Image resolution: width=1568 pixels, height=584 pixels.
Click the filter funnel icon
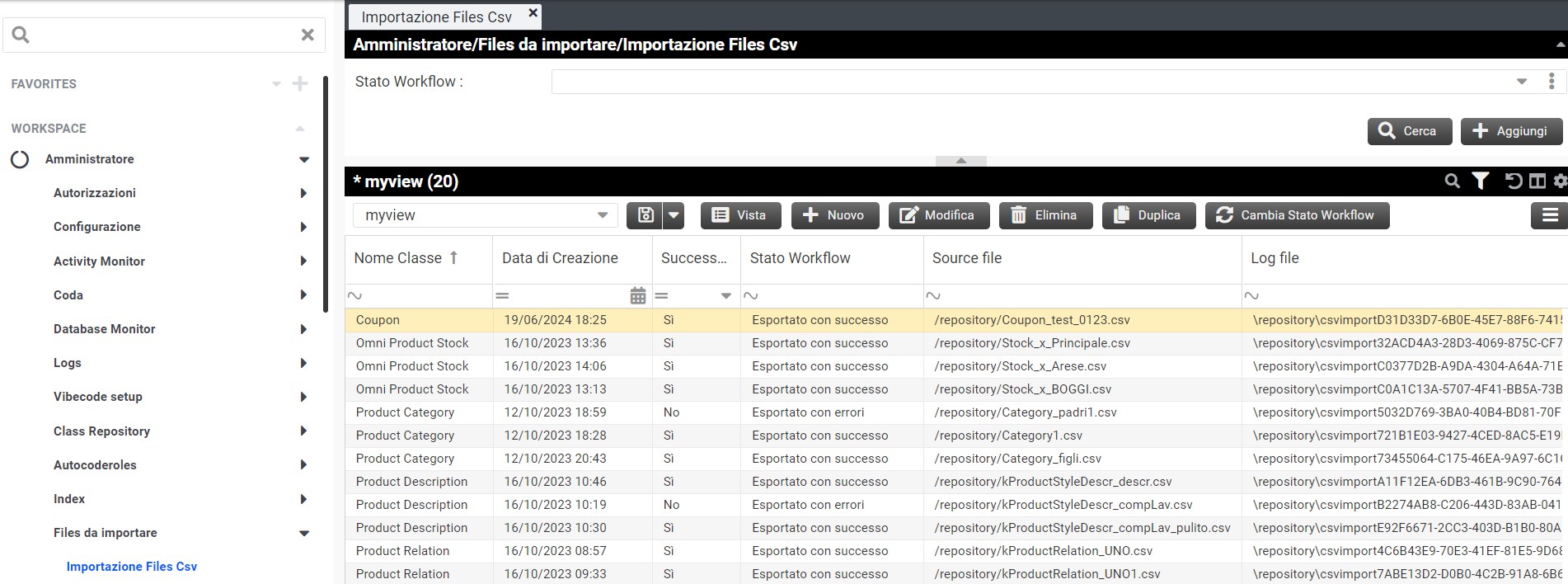[1481, 181]
